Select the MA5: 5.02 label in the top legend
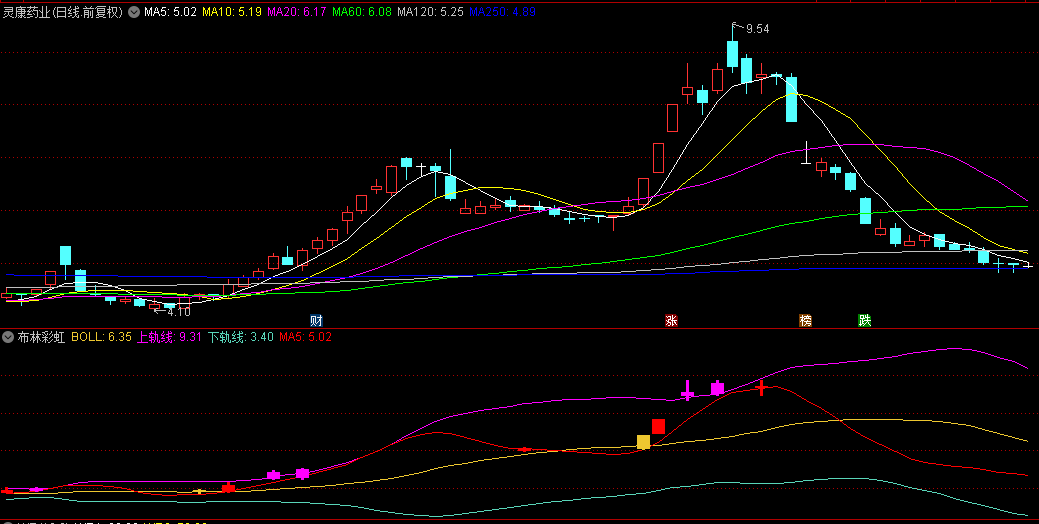Image resolution: width=1039 pixels, height=524 pixels. click(x=170, y=12)
